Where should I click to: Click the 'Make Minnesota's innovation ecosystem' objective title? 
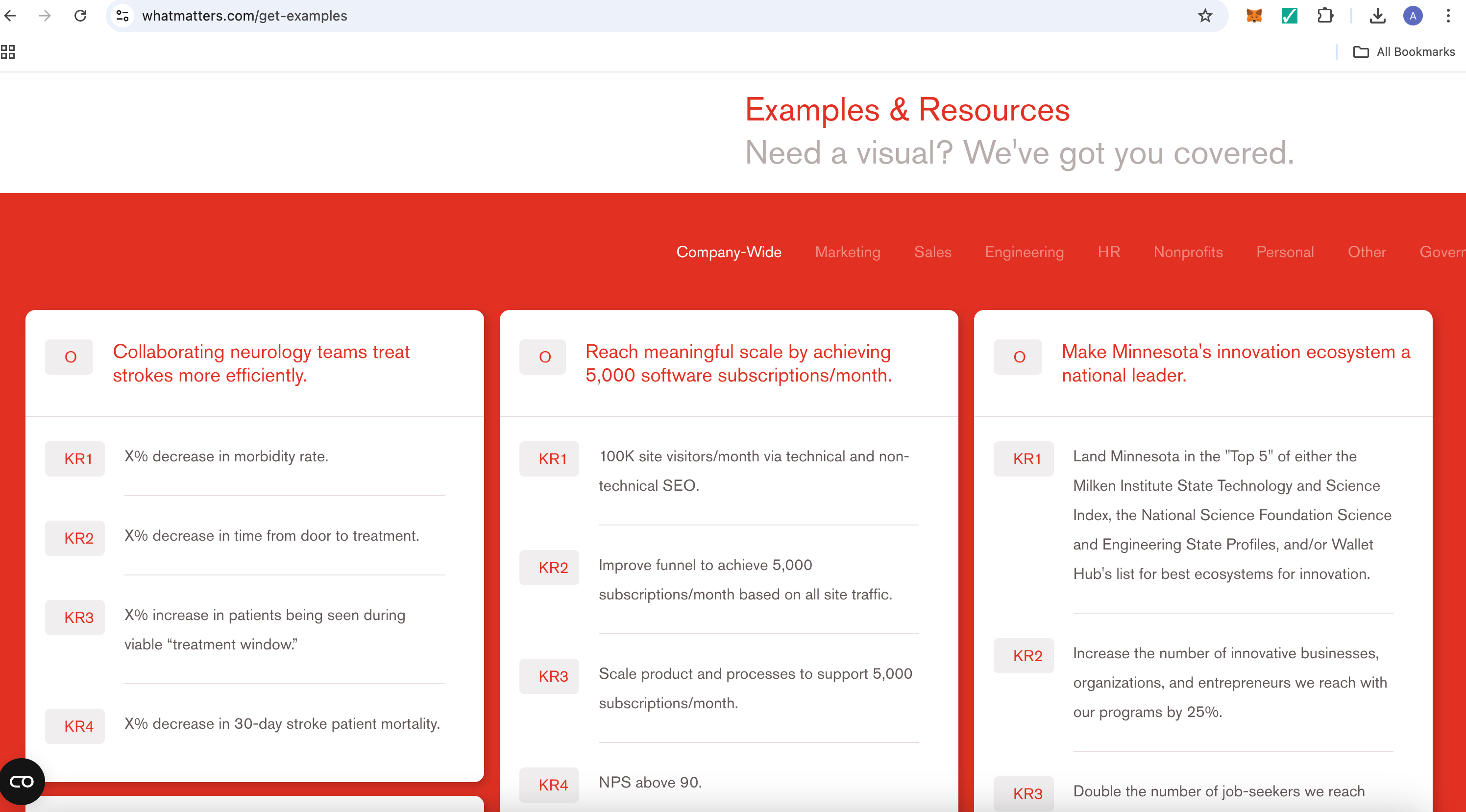[1236, 363]
